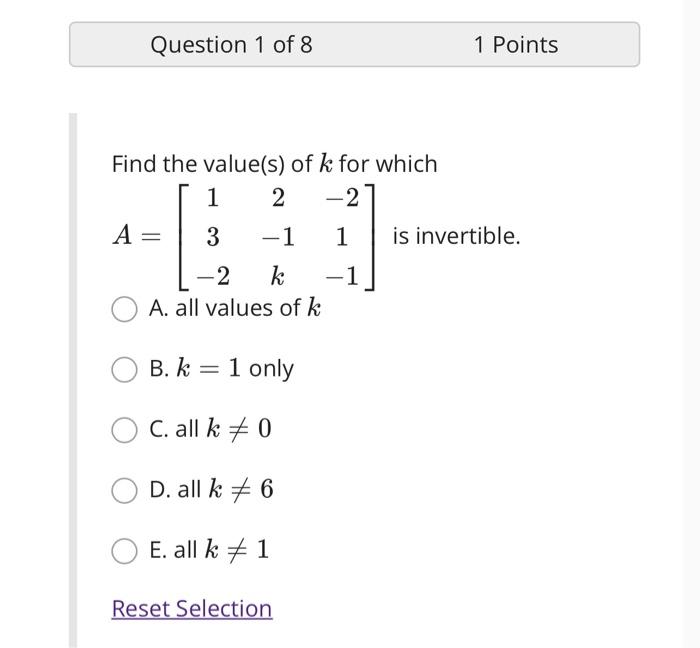Click the gray vertical bar beside the question
The image size is (700, 648).
click(72, 380)
